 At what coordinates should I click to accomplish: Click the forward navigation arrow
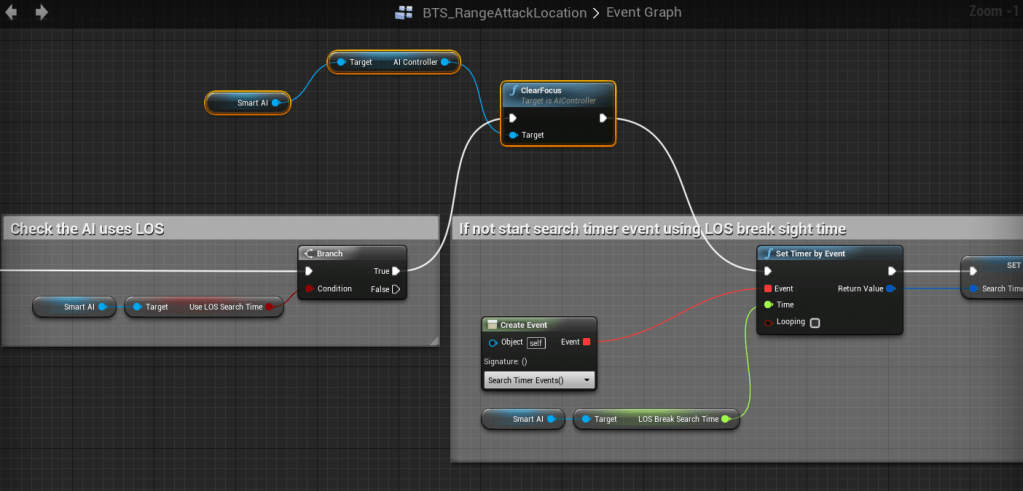(41, 12)
